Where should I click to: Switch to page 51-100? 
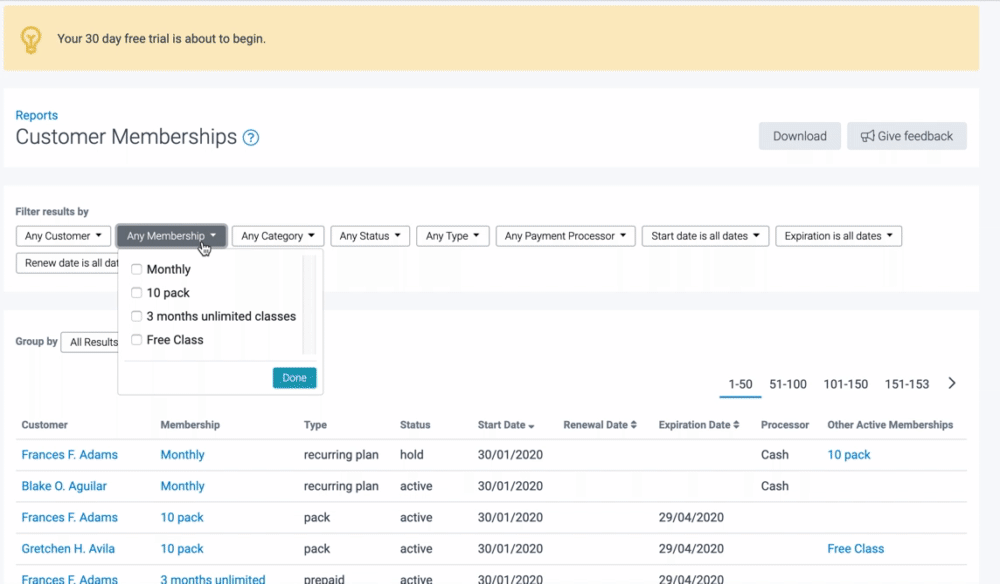[788, 384]
